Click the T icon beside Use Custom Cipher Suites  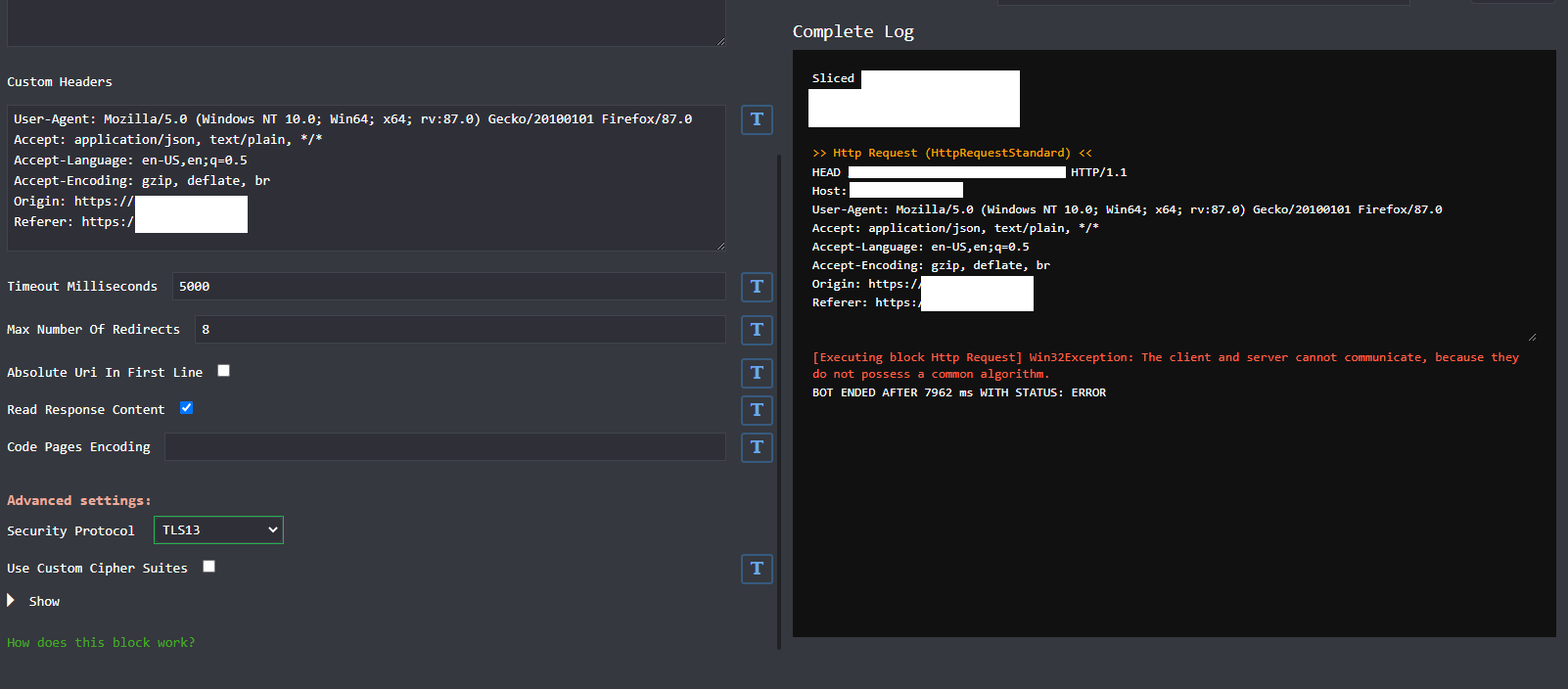pyautogui.click(x=757, y=569)
